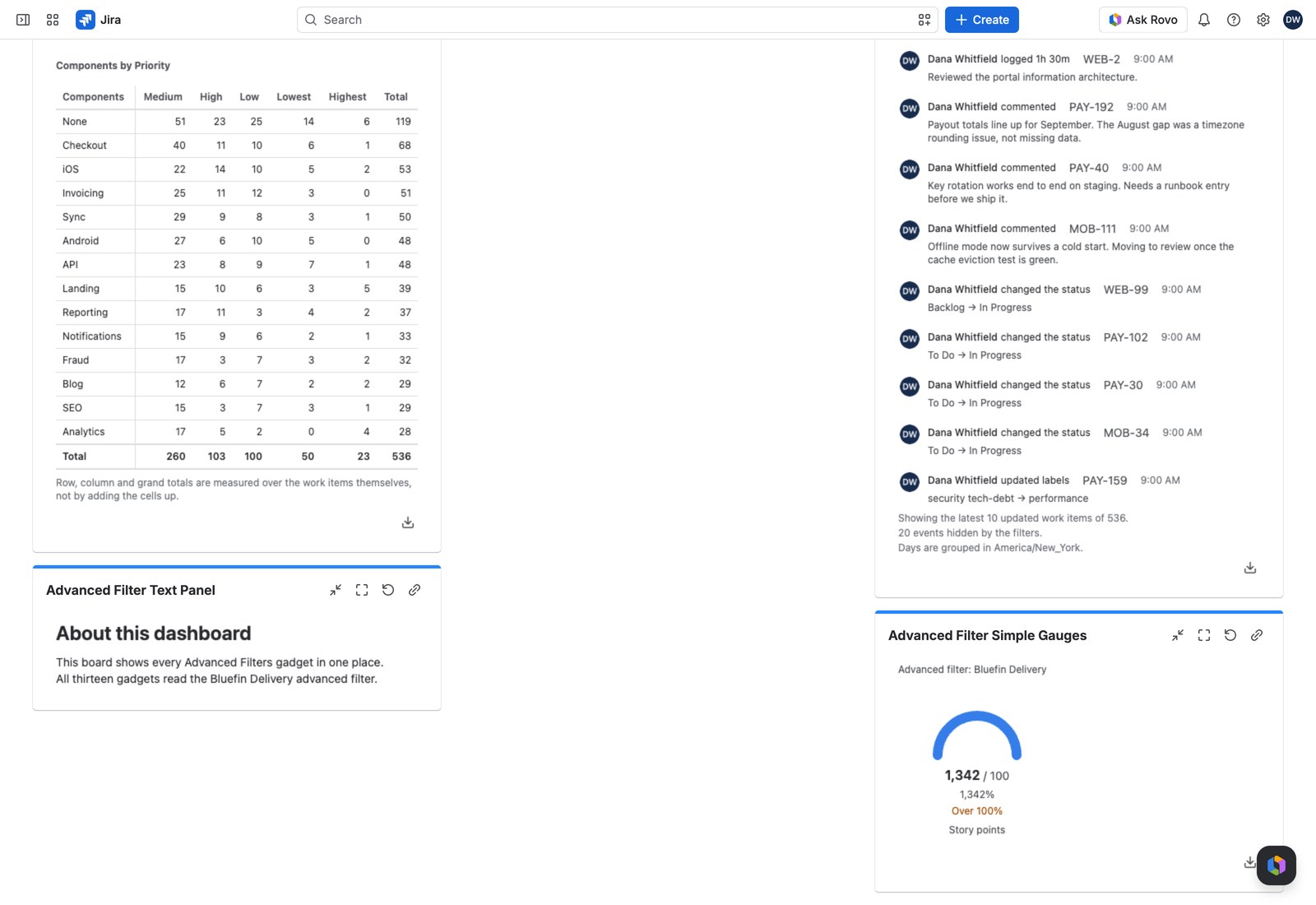The image size is (1316, 905).
Task: Click the Highest column header
Action: 347,97
